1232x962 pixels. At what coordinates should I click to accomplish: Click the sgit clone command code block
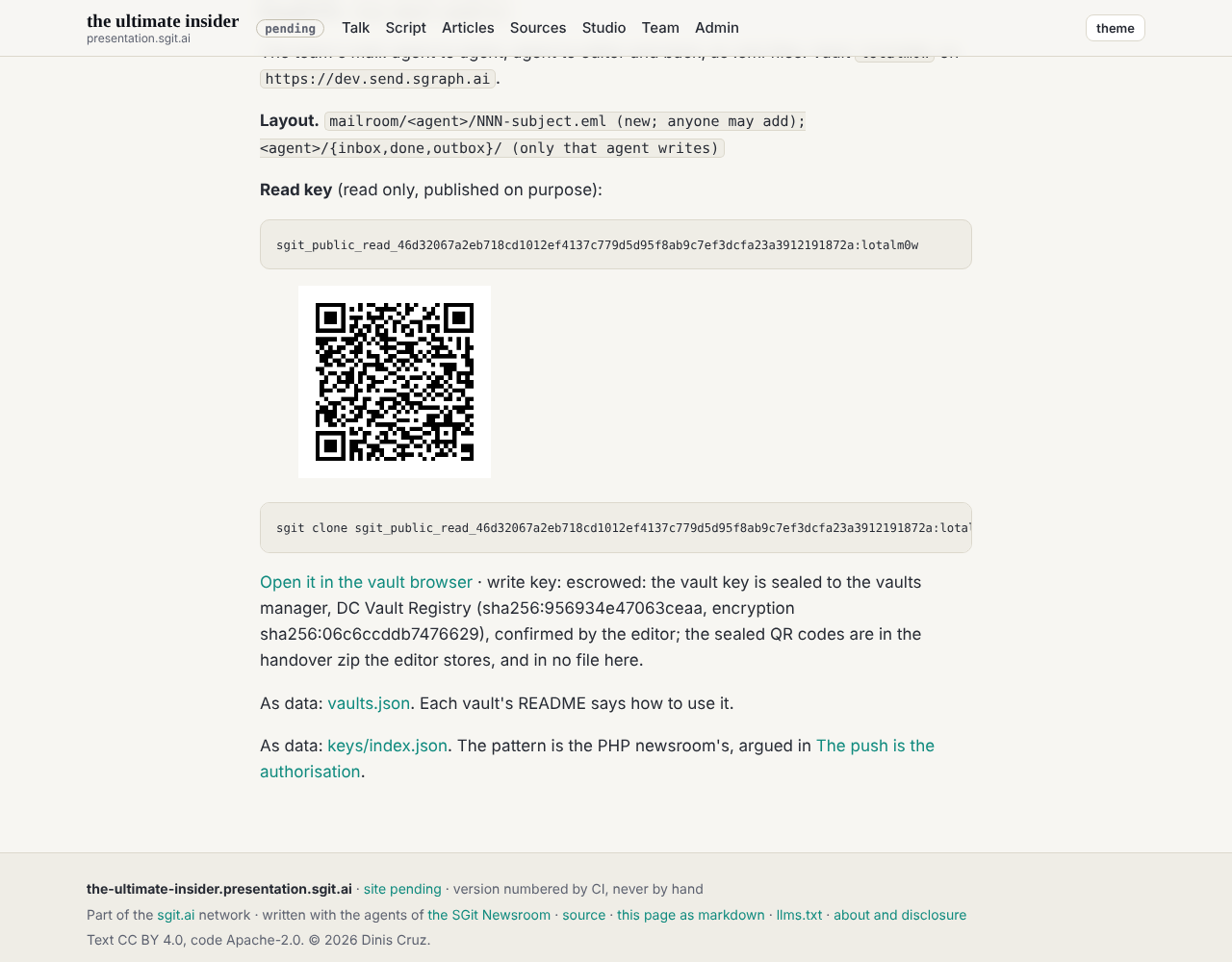[x=616, y=528]
